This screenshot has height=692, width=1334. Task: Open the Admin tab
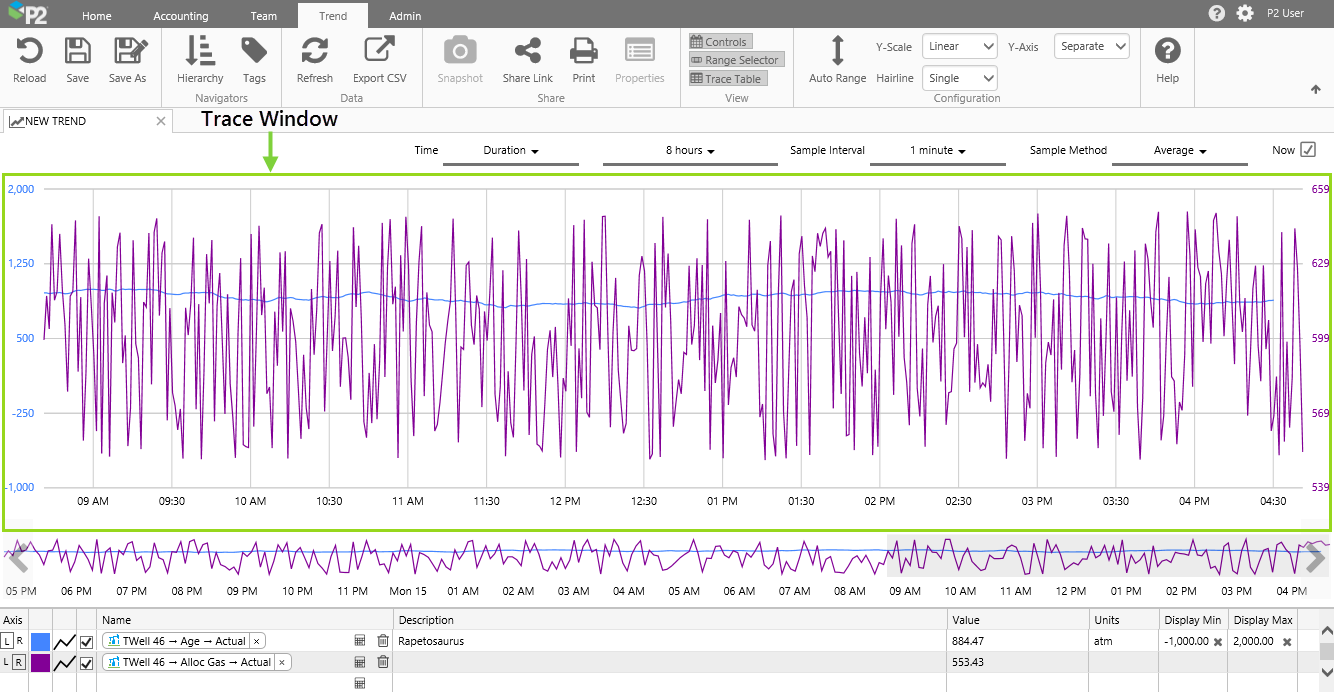405,16
